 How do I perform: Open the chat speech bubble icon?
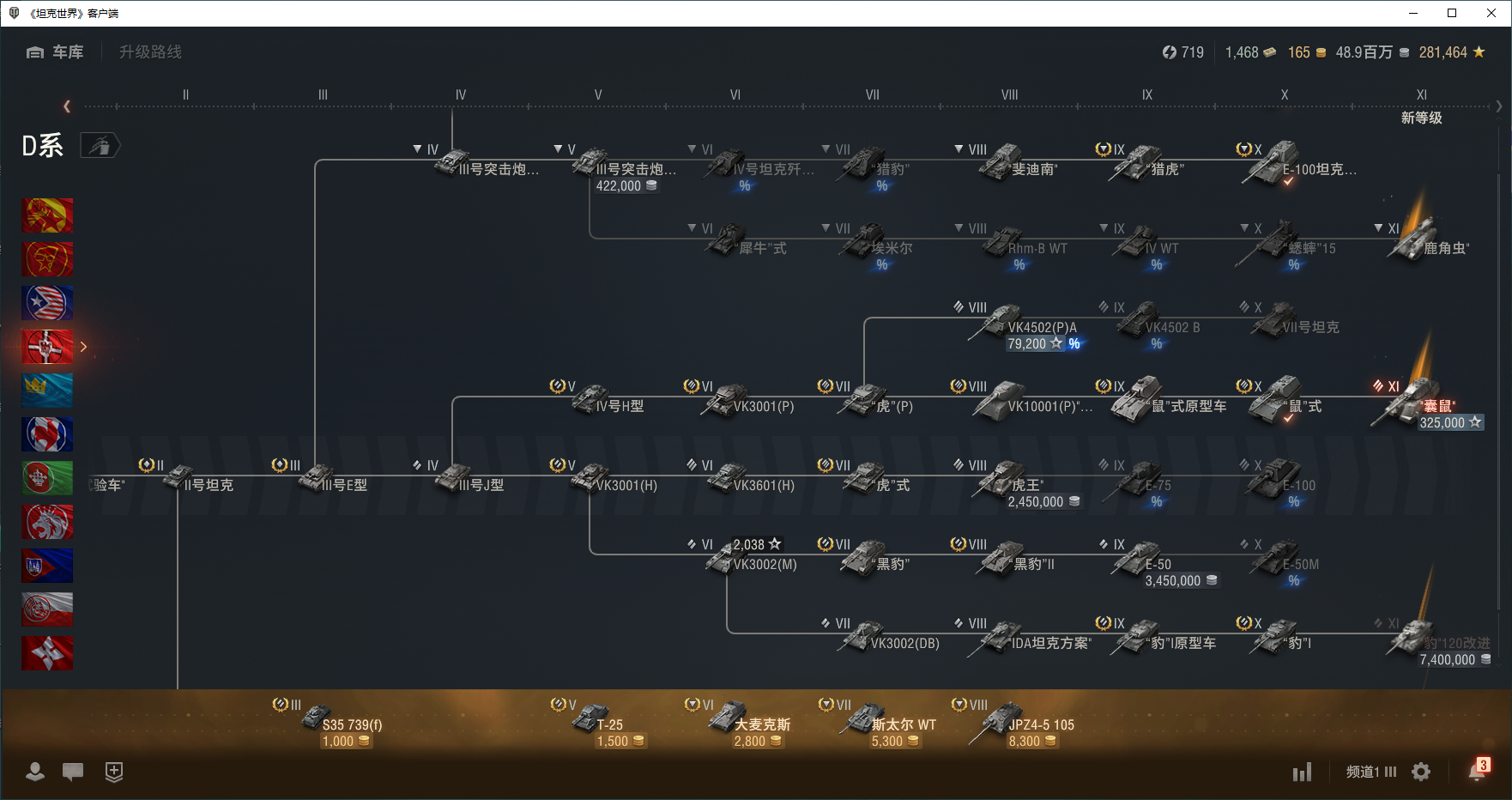73,772
